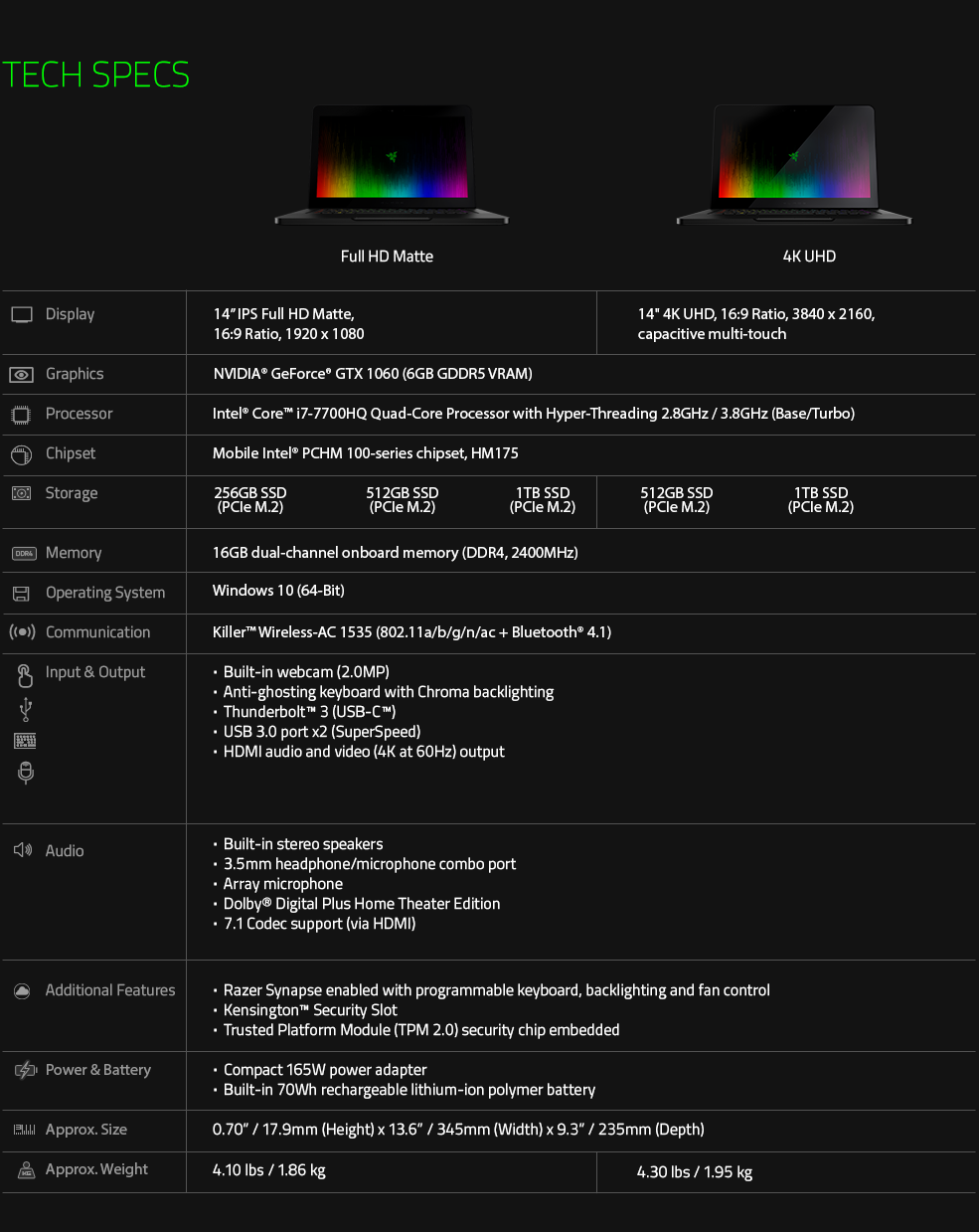Click 'Built-in stereo speakers' bullet
Image resolution: width=979 pixels, height=1232 pixels.
click(x=303, y=844)
